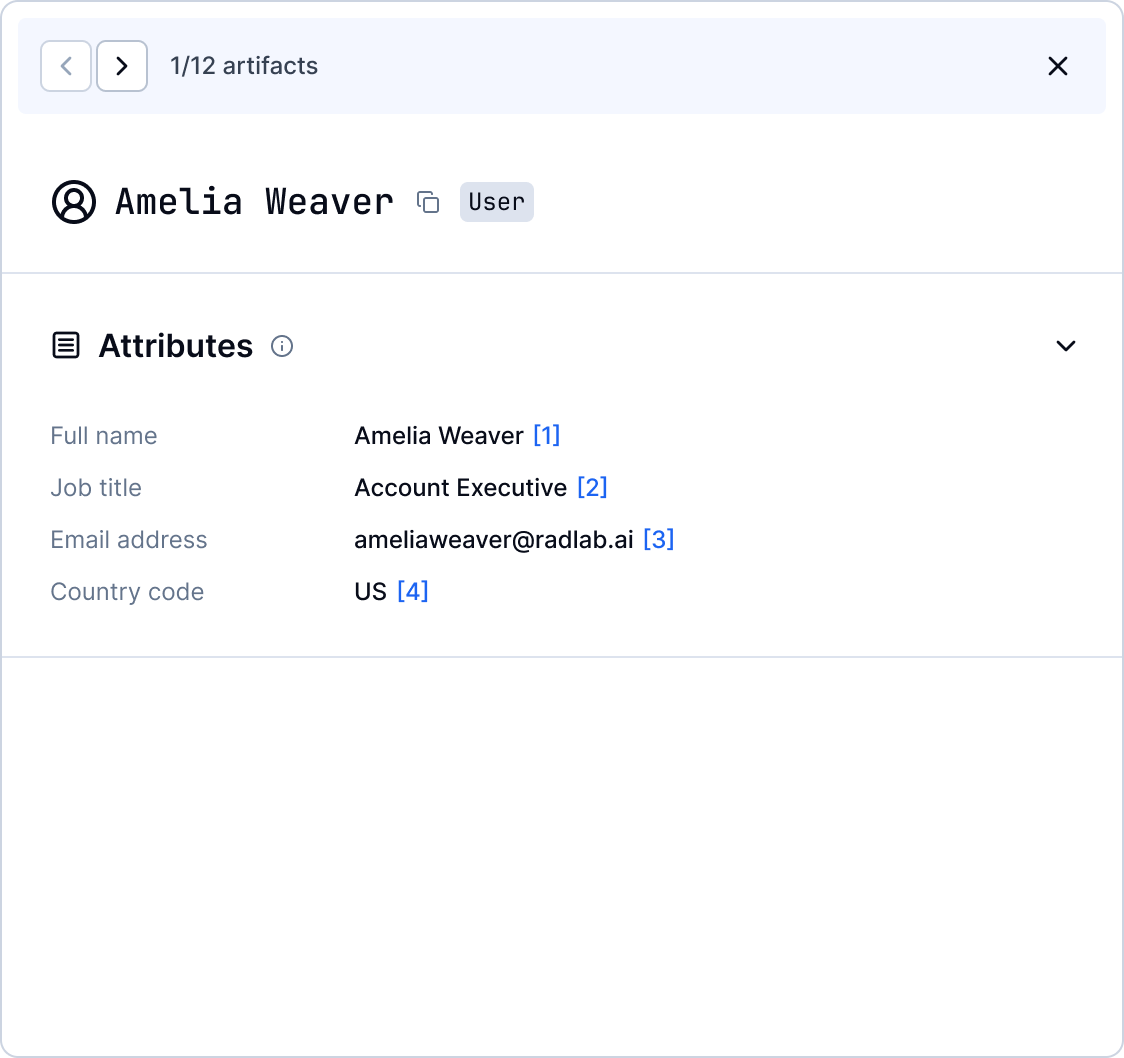Go to the previous artifact

coord(66,66)
